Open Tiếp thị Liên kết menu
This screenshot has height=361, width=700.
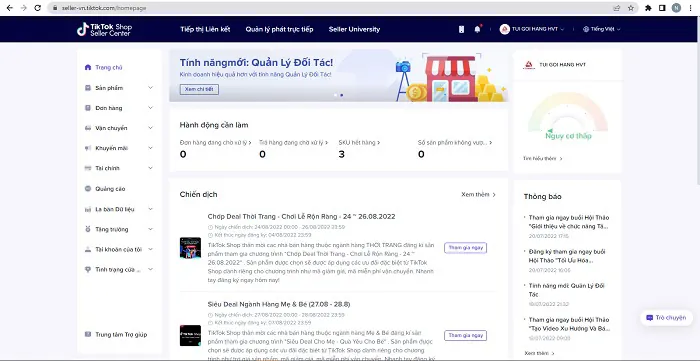pos(205,29)
